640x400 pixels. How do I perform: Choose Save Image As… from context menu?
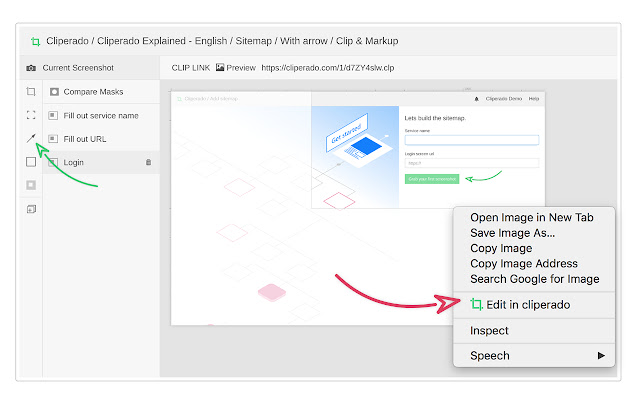pyautogui.click(x=513, y=233)
